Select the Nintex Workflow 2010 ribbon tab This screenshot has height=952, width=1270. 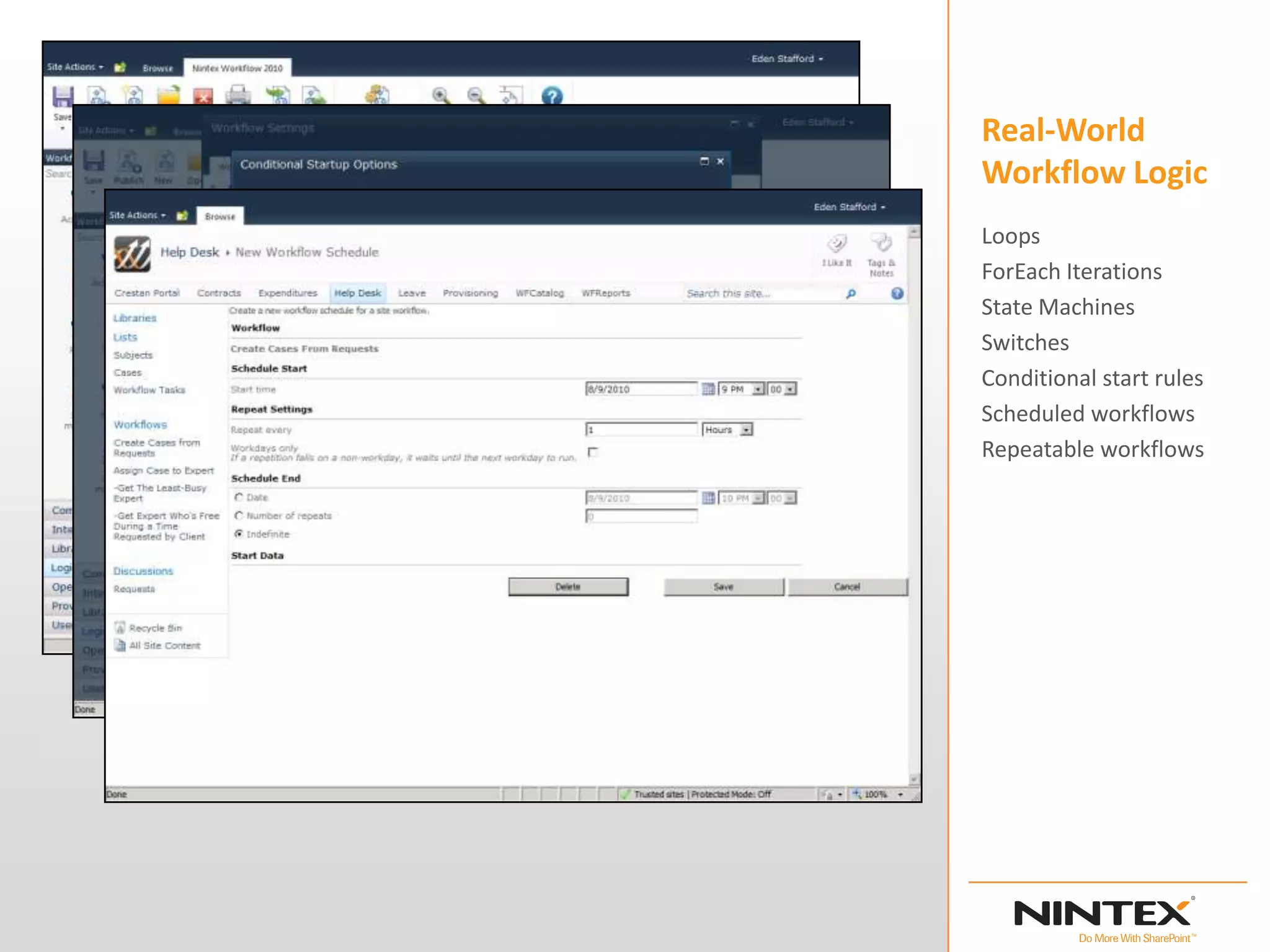pyautogui.click(x=238, y=68)
